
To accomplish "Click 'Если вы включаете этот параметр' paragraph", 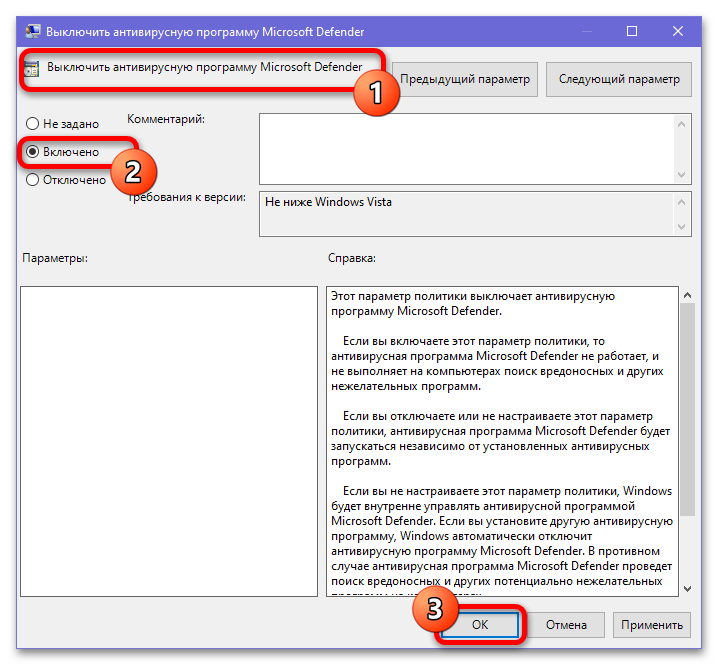I will point(497,364).
